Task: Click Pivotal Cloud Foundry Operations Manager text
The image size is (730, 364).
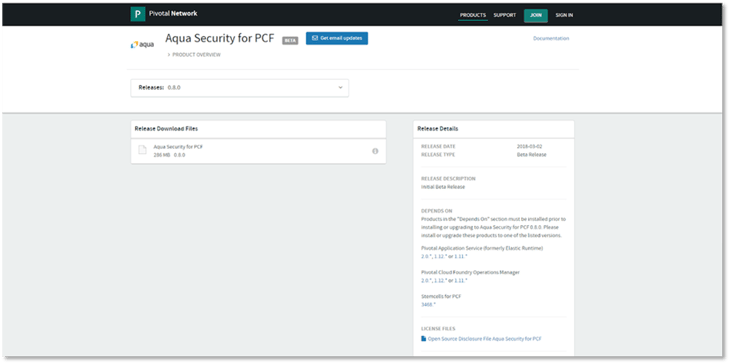Action: [x=470, y=272]
